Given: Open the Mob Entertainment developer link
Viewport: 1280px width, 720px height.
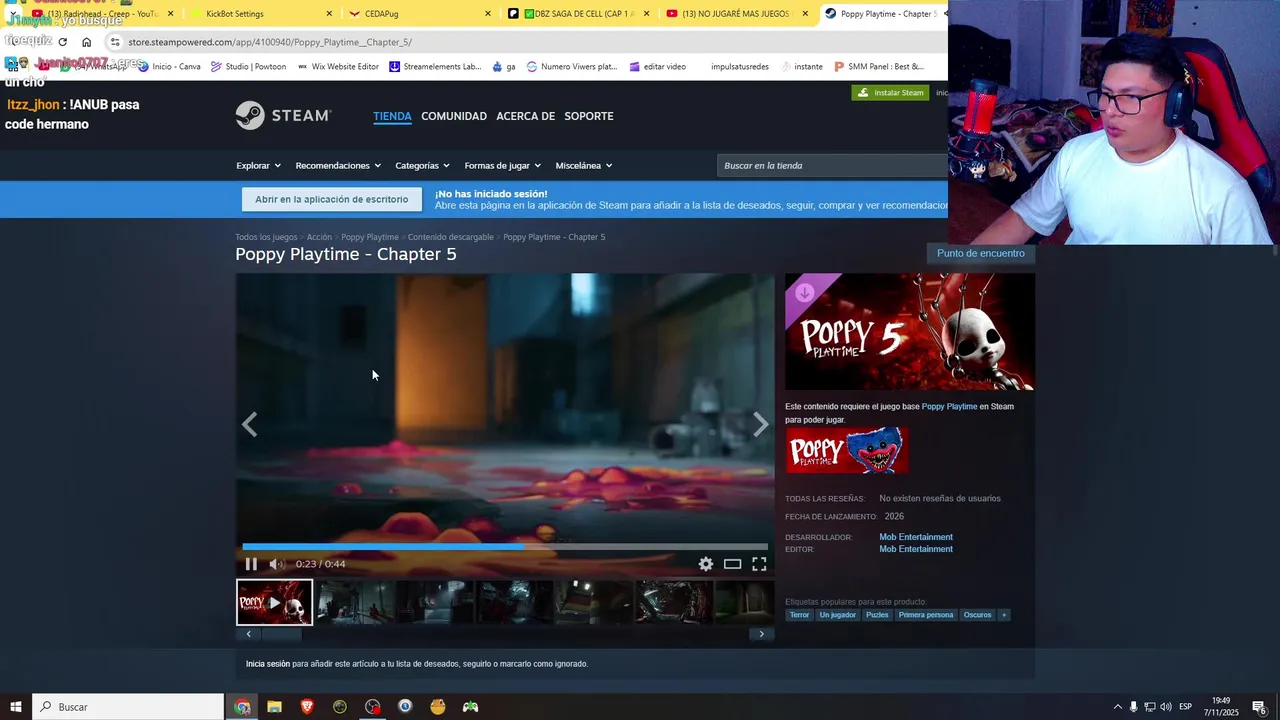Looking at the screenshot, I should [916, 537].
